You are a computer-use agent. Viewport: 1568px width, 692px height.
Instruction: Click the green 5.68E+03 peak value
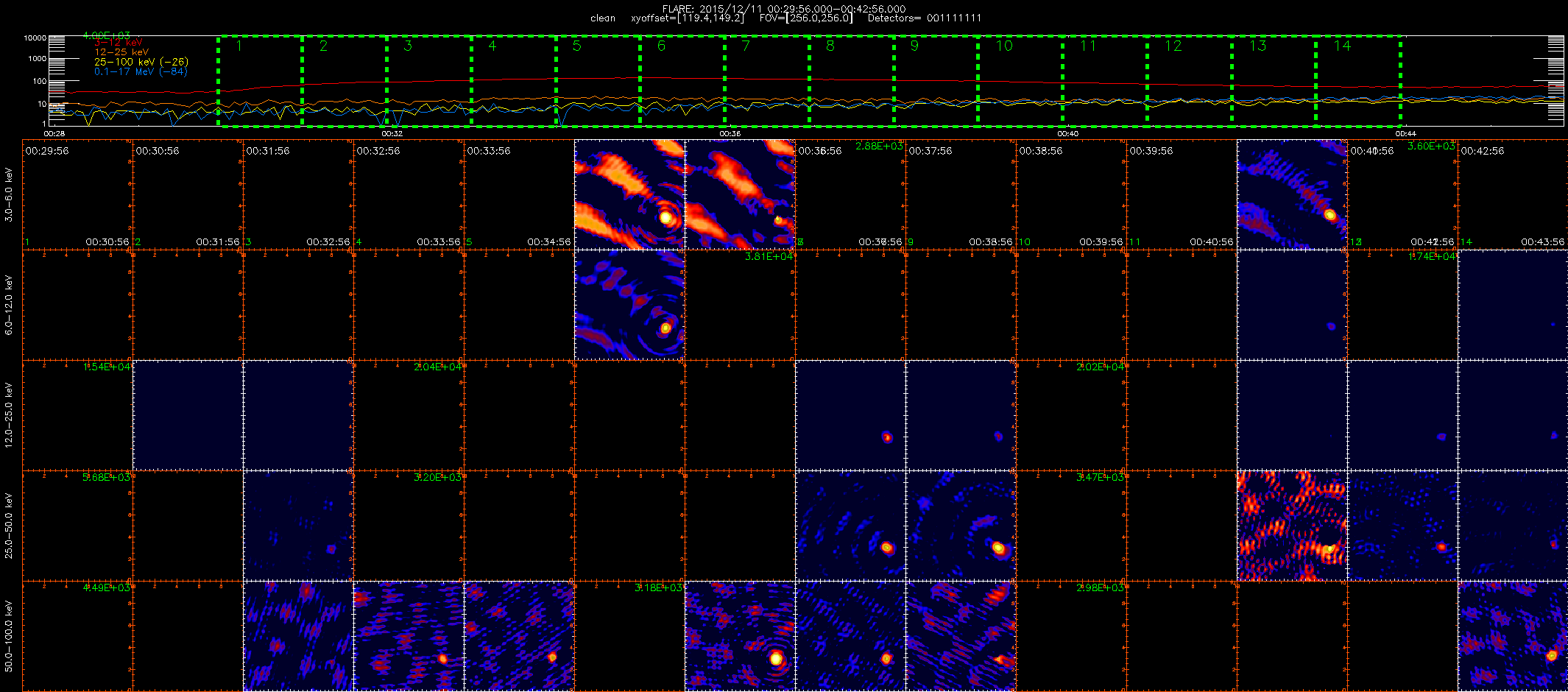(x=107, y=477)
